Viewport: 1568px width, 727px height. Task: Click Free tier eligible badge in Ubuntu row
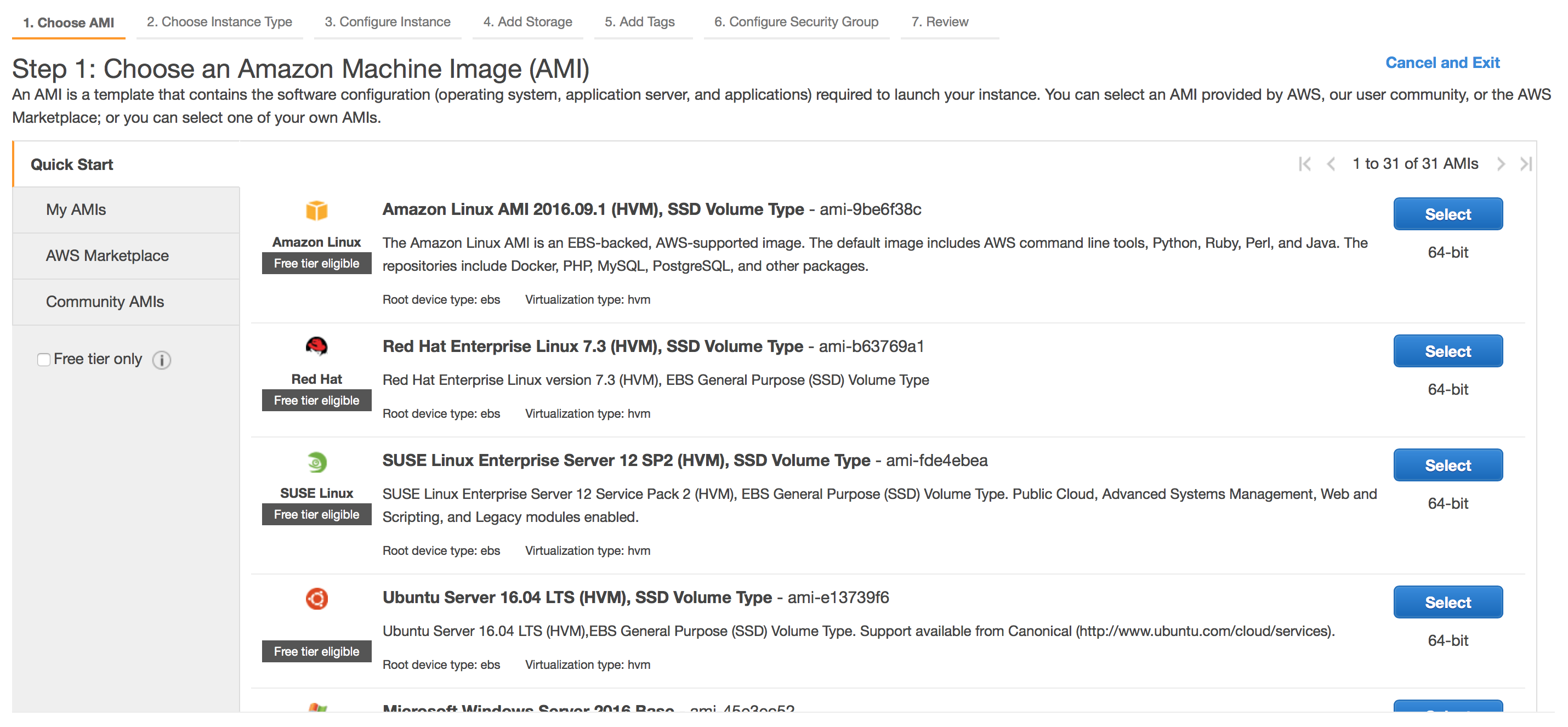tap(316, 651)
